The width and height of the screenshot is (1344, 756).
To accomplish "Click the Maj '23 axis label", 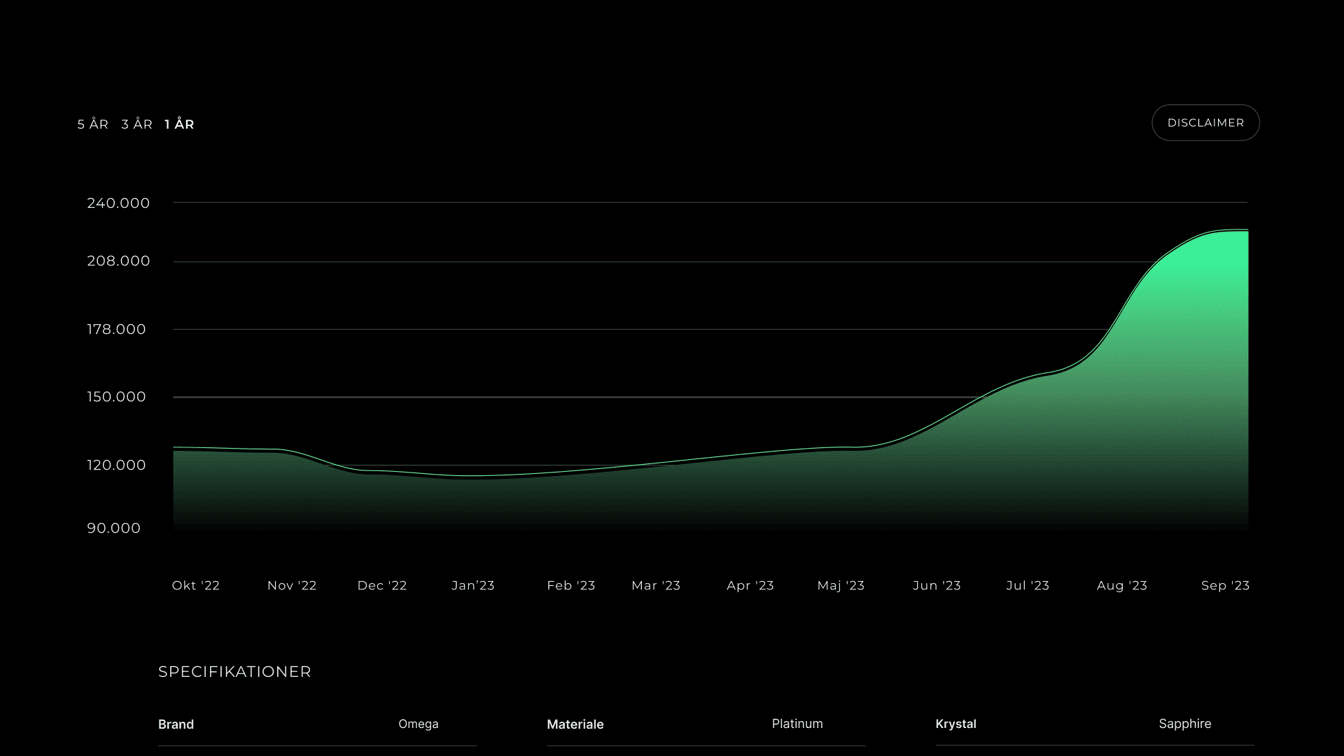I will point(841,586).
